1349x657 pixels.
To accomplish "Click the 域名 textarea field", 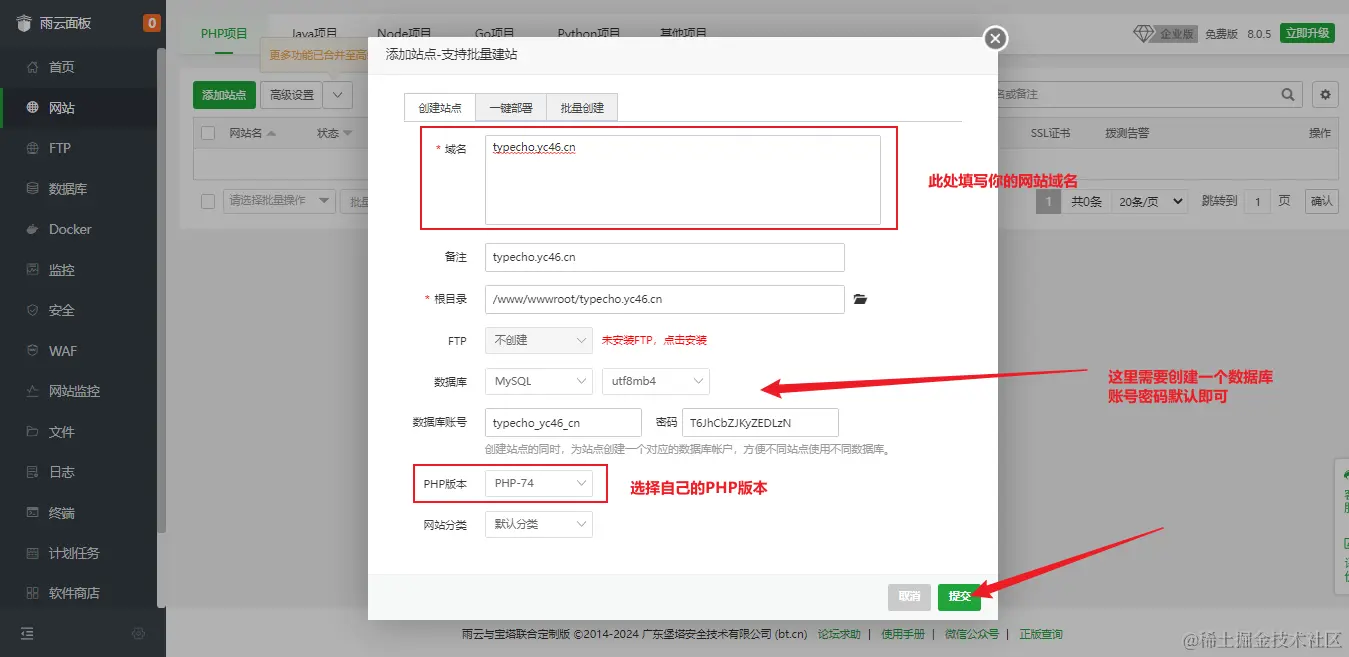I will [x=682, y=180].
